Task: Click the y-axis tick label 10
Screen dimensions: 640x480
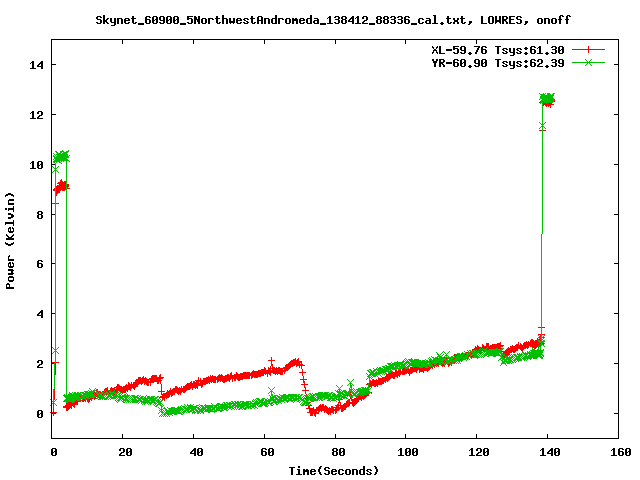Action: (36, 165)
